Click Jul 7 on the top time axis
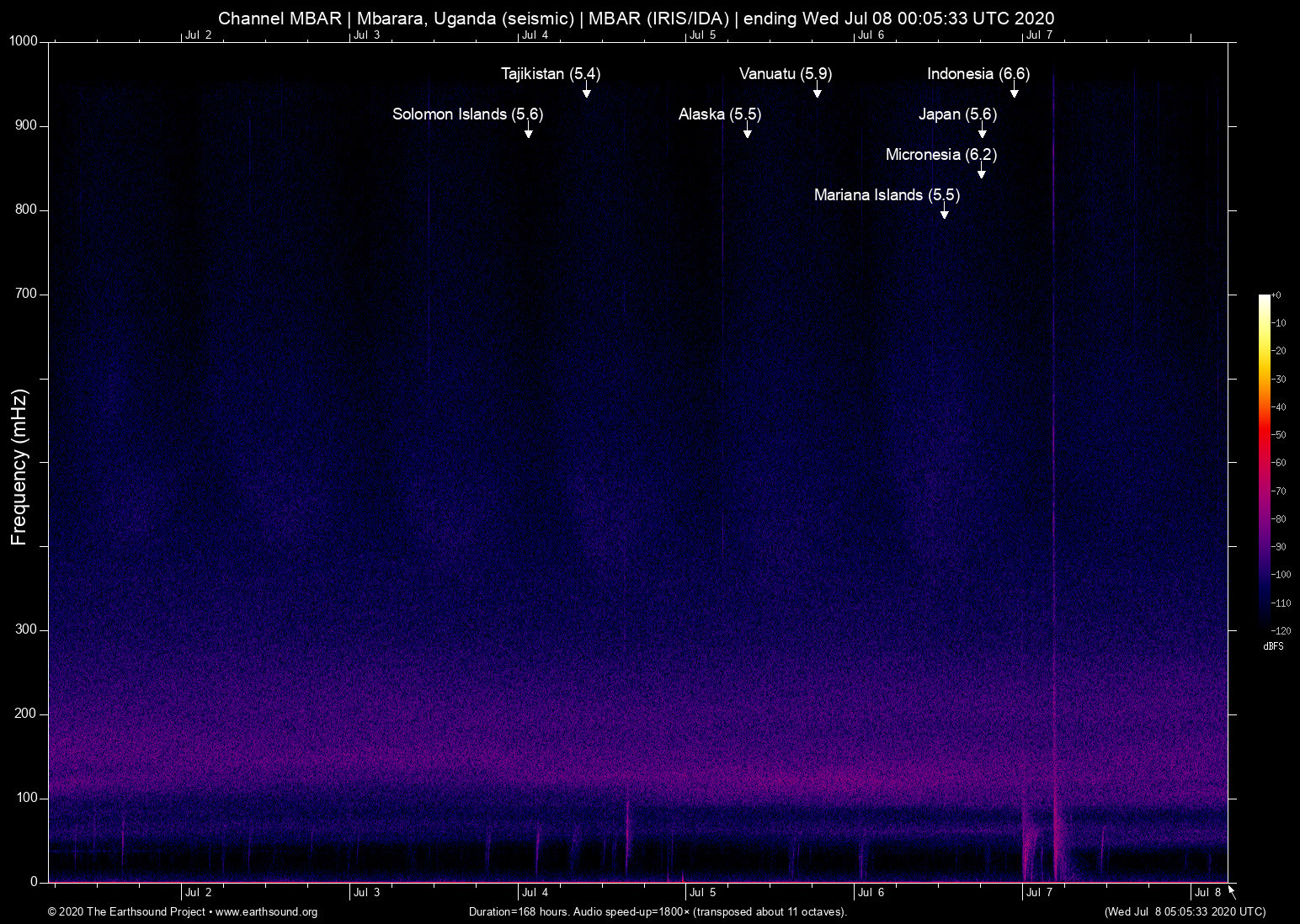The width and height of the screenshot is (1300, 924). click(1039, 35)
